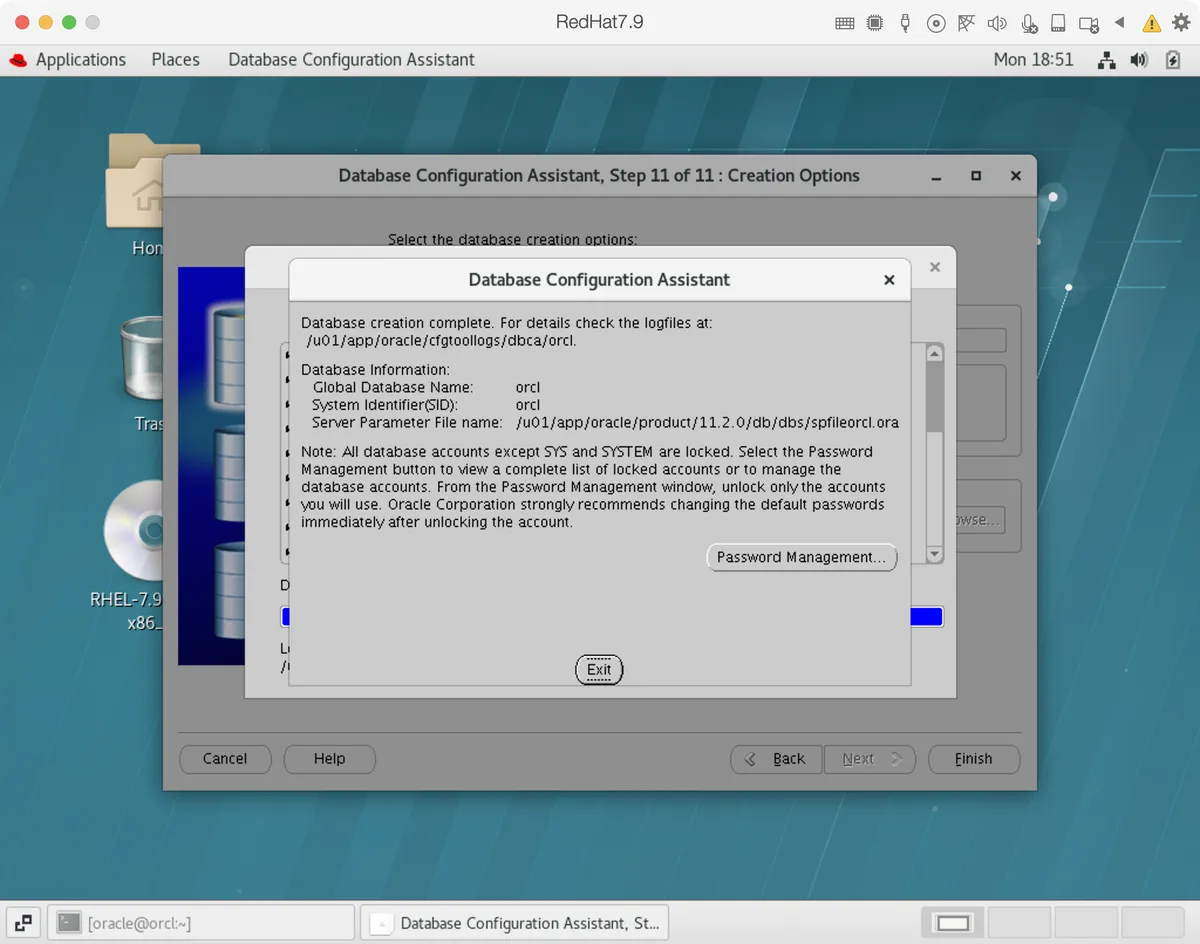The height and width of the screenshot is (944, 1200).
Task: Click the processor status icon
Action: click(874, 22)
